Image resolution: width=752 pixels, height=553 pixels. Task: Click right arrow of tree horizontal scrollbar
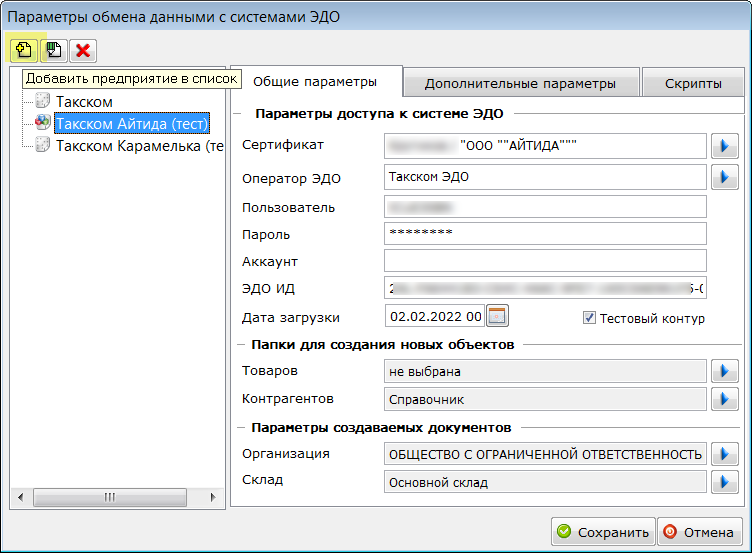[211, 497]
